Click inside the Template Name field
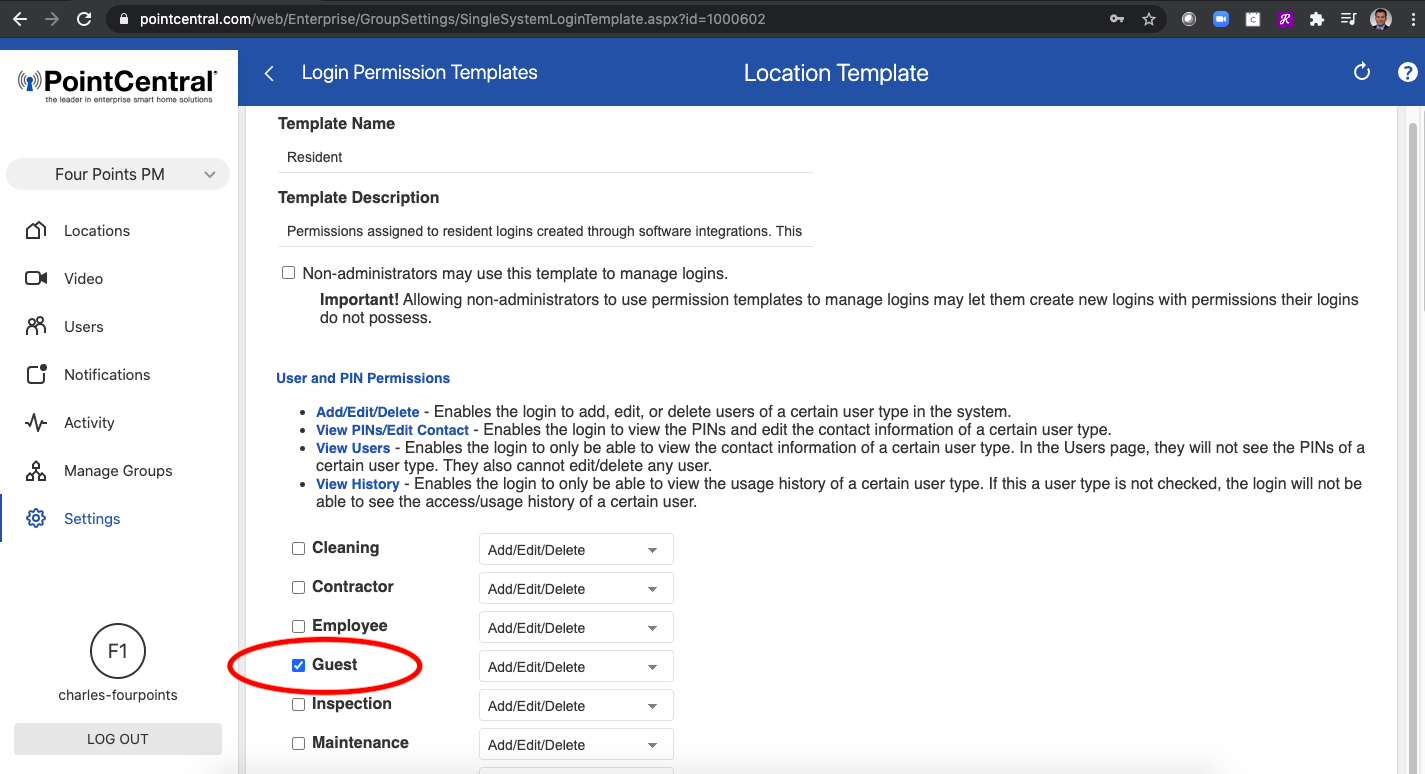The width and height of the screenshot is (1425, 774). pyautogui.click(x=545, y=157)
